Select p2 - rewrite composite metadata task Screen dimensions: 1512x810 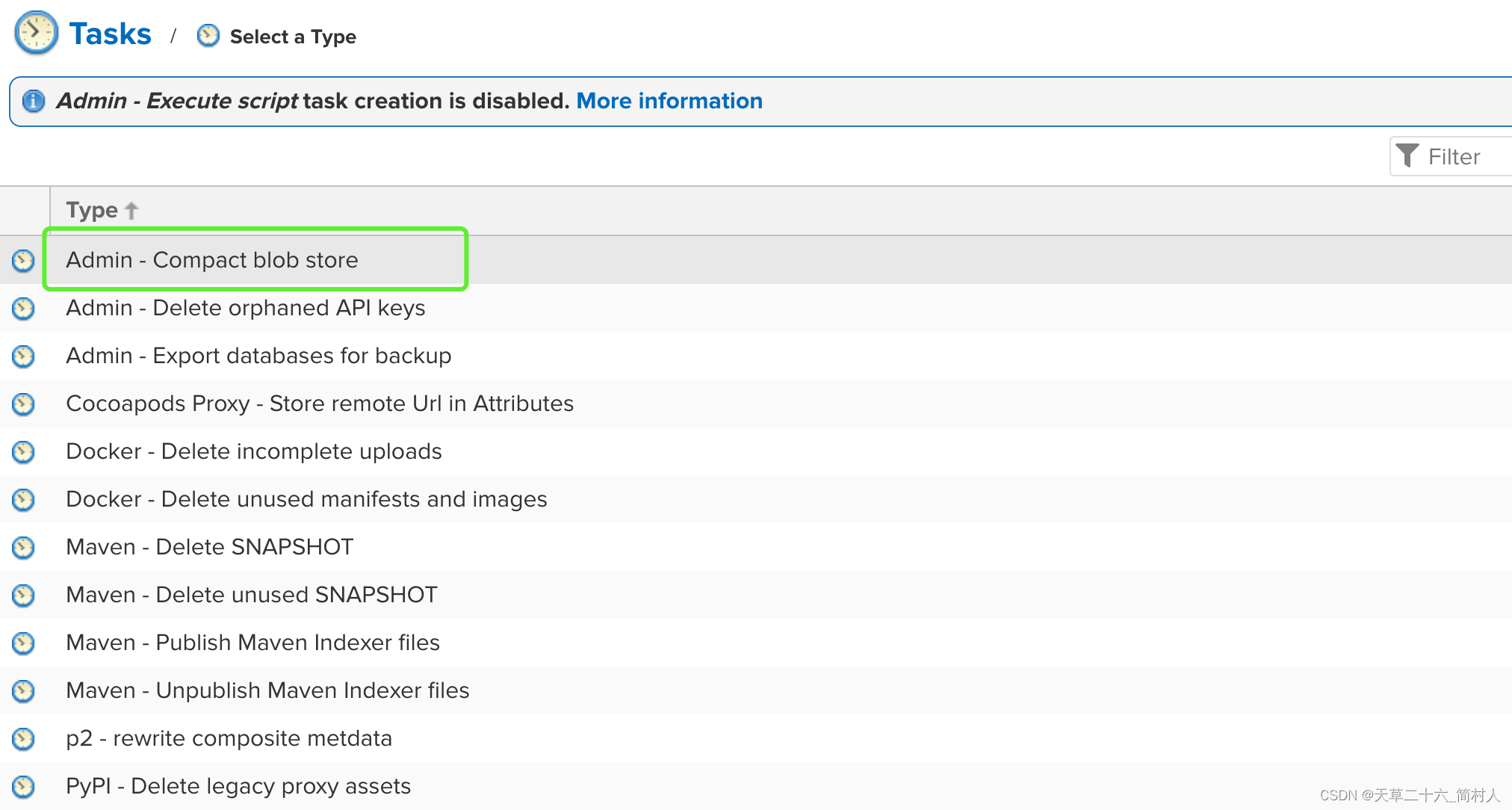pos(221,737)
